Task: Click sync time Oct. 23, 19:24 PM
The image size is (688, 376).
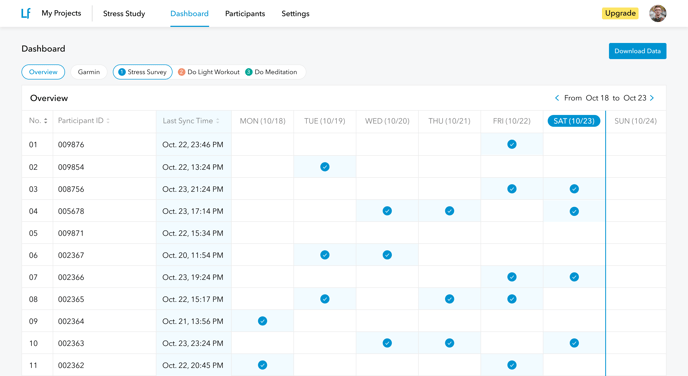Action: tap(193, 277)
